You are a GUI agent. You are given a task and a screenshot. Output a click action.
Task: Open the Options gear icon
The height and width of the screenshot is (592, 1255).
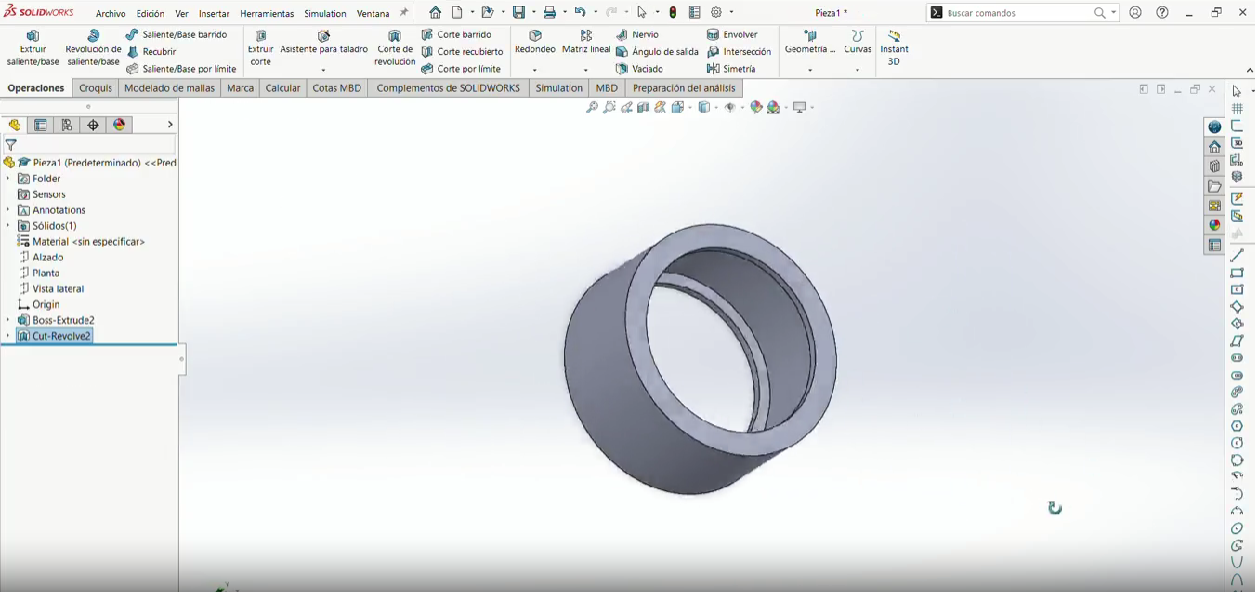pos(716,13)
